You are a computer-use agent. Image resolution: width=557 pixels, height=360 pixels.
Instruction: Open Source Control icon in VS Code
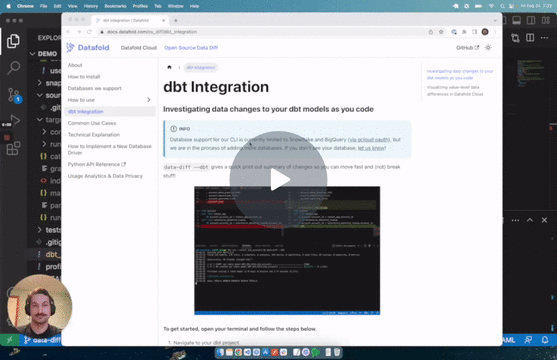14,96
